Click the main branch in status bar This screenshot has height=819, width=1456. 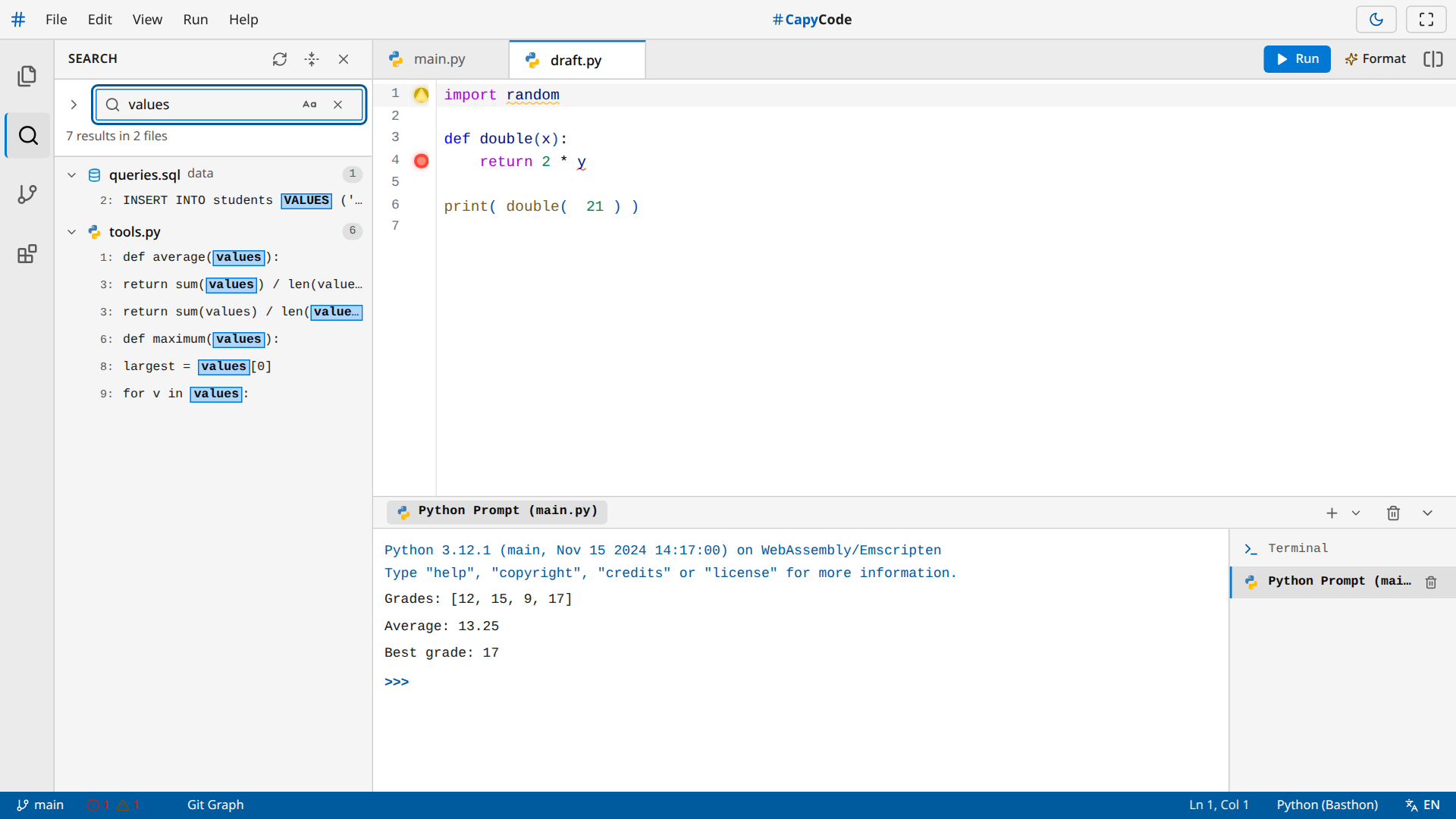click(40, 805)
